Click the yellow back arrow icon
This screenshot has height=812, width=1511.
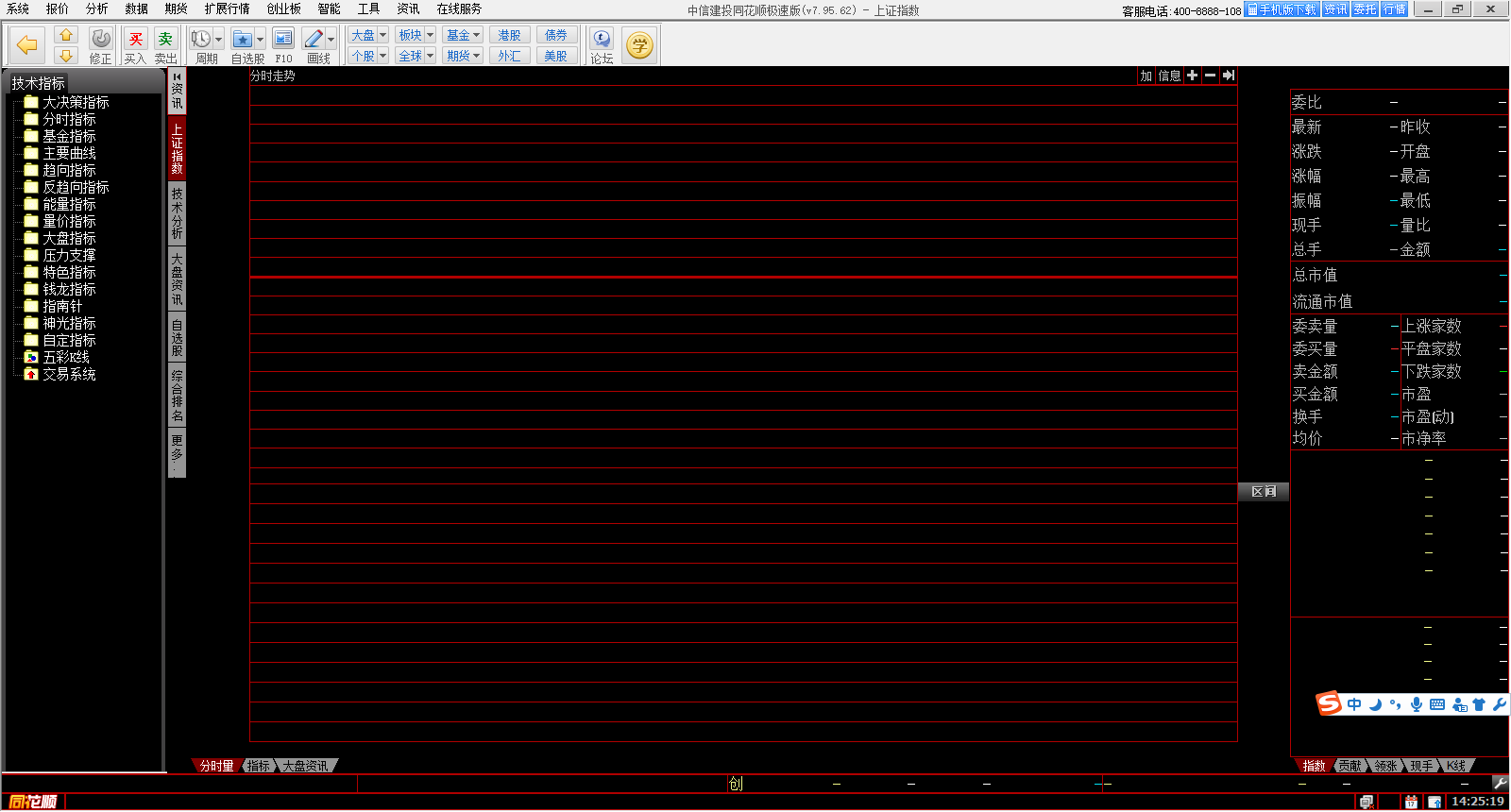pos(27,44)
